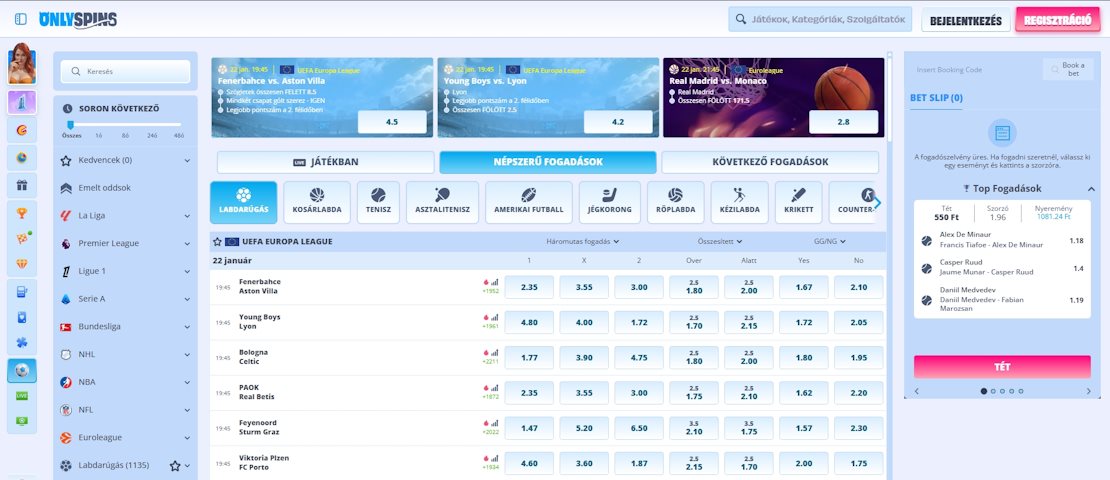
Task: Open the green LIVE sidebar icon
Action: [x=22, y=396]
